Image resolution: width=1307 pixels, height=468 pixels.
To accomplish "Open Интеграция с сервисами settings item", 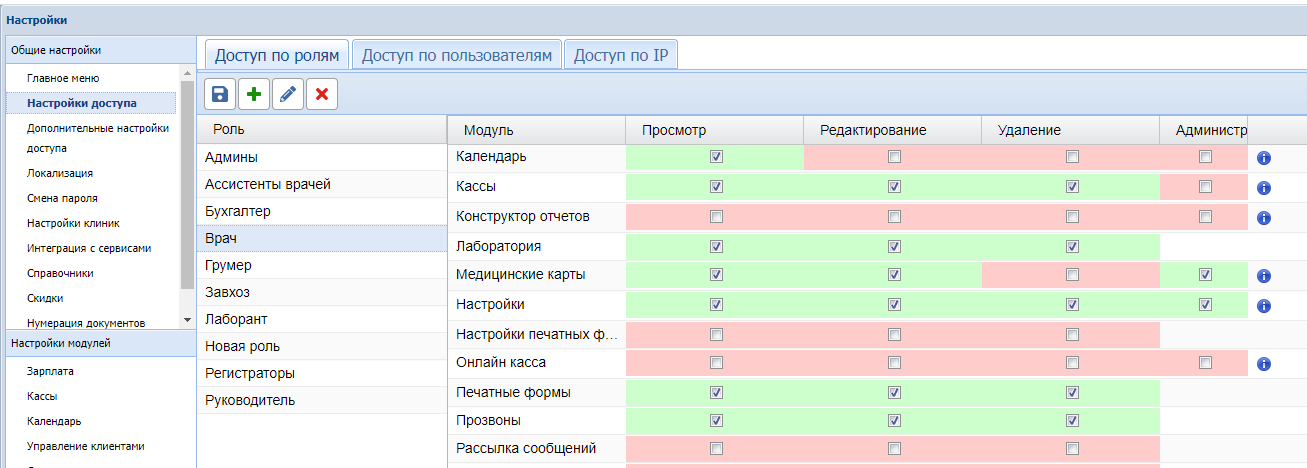I will [89, 248].
